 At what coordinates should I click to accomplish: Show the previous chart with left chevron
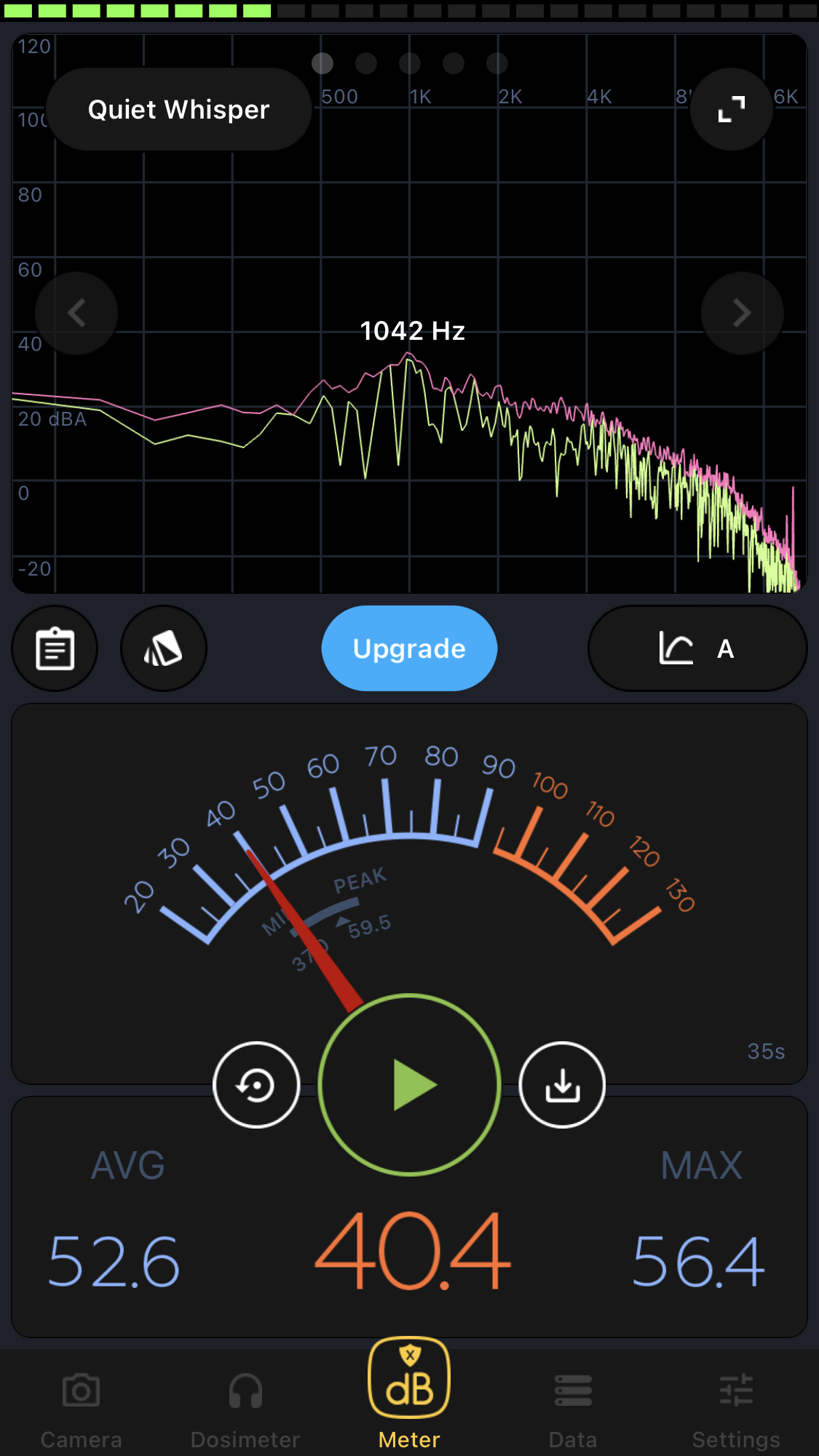pyautogui.click(x=76, y=313)
